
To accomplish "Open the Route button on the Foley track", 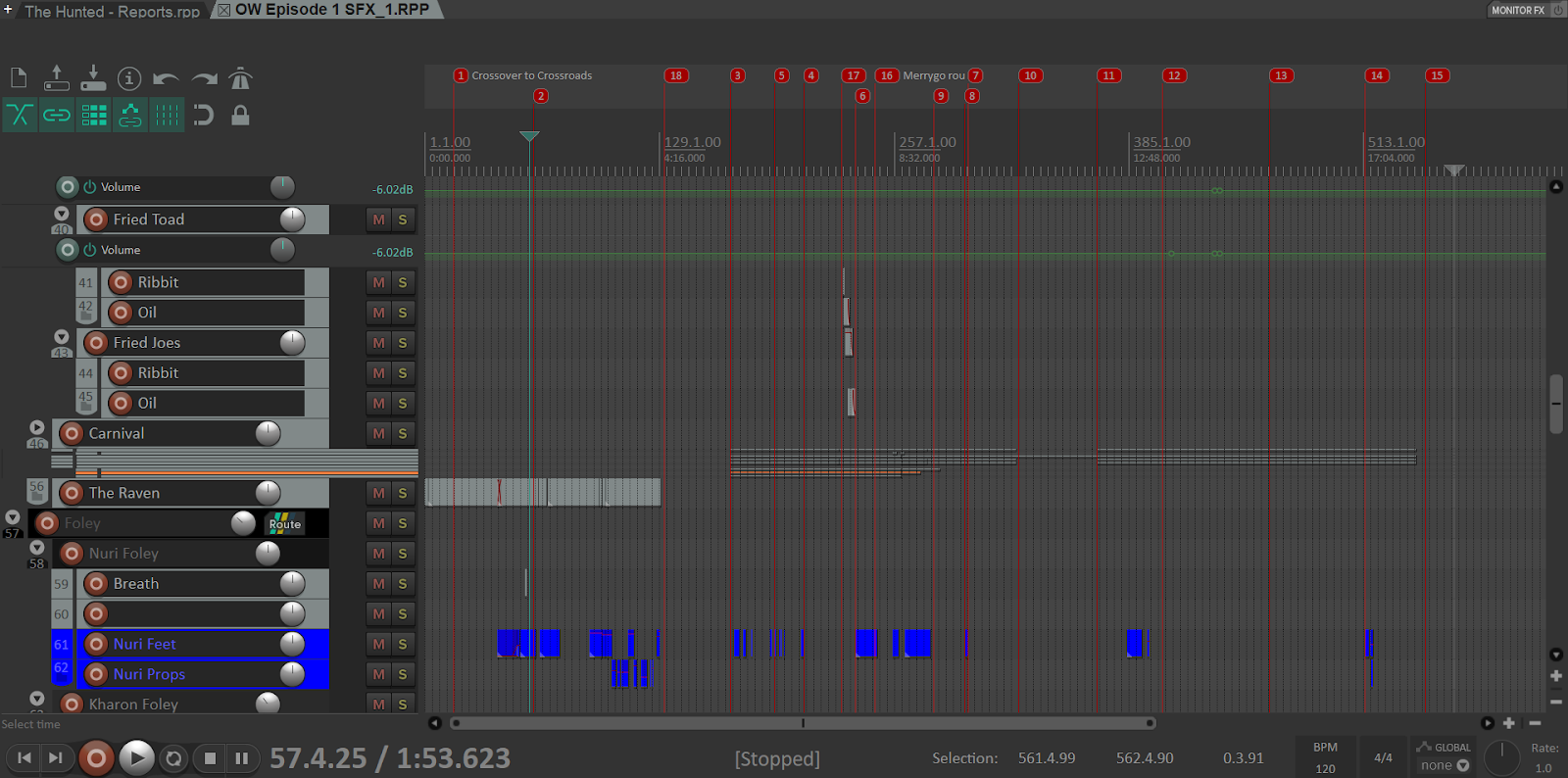I will 285,523.
